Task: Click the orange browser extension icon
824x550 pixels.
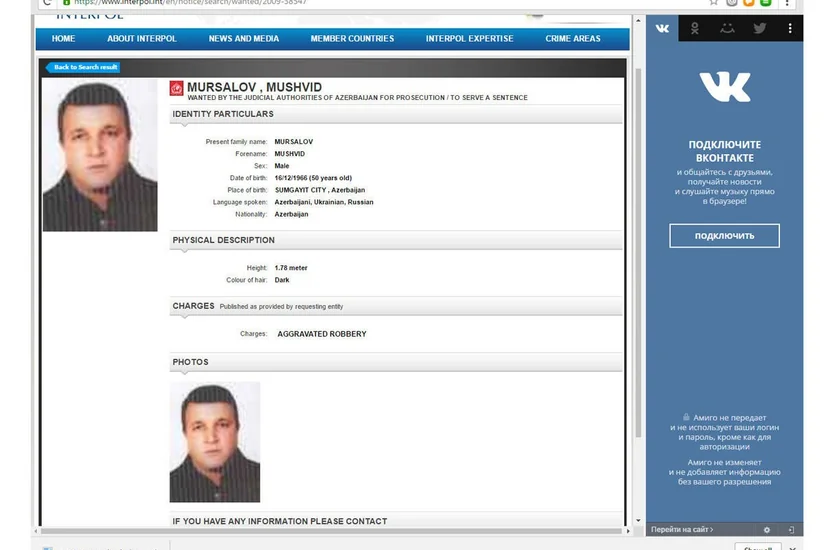Action: 749,3
